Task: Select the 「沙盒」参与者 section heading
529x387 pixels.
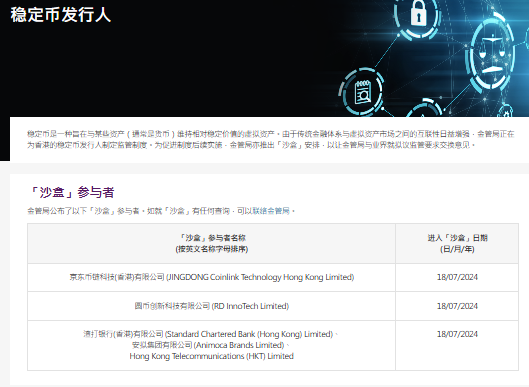Action: coord(71,192)
